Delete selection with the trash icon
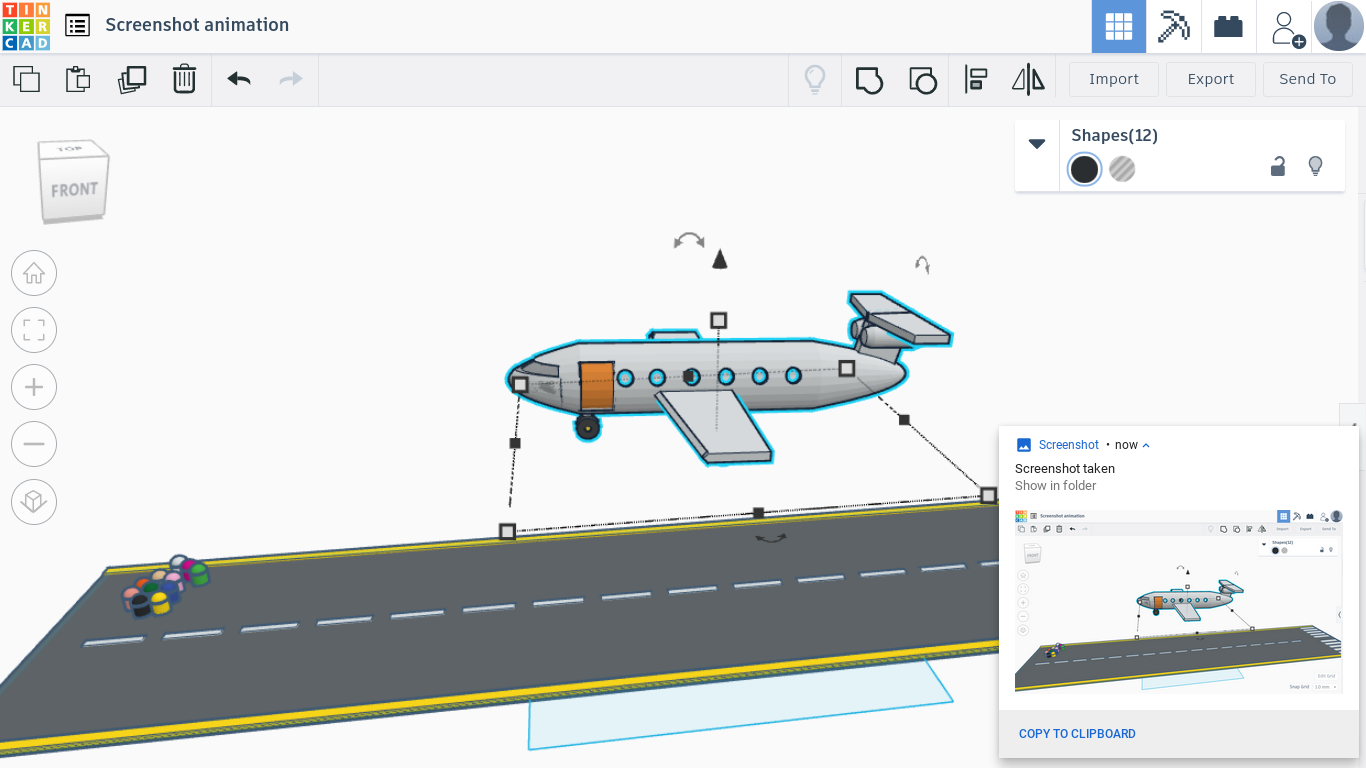The height and width of the screenshot is (768, 1366). (x=184, y=79)
